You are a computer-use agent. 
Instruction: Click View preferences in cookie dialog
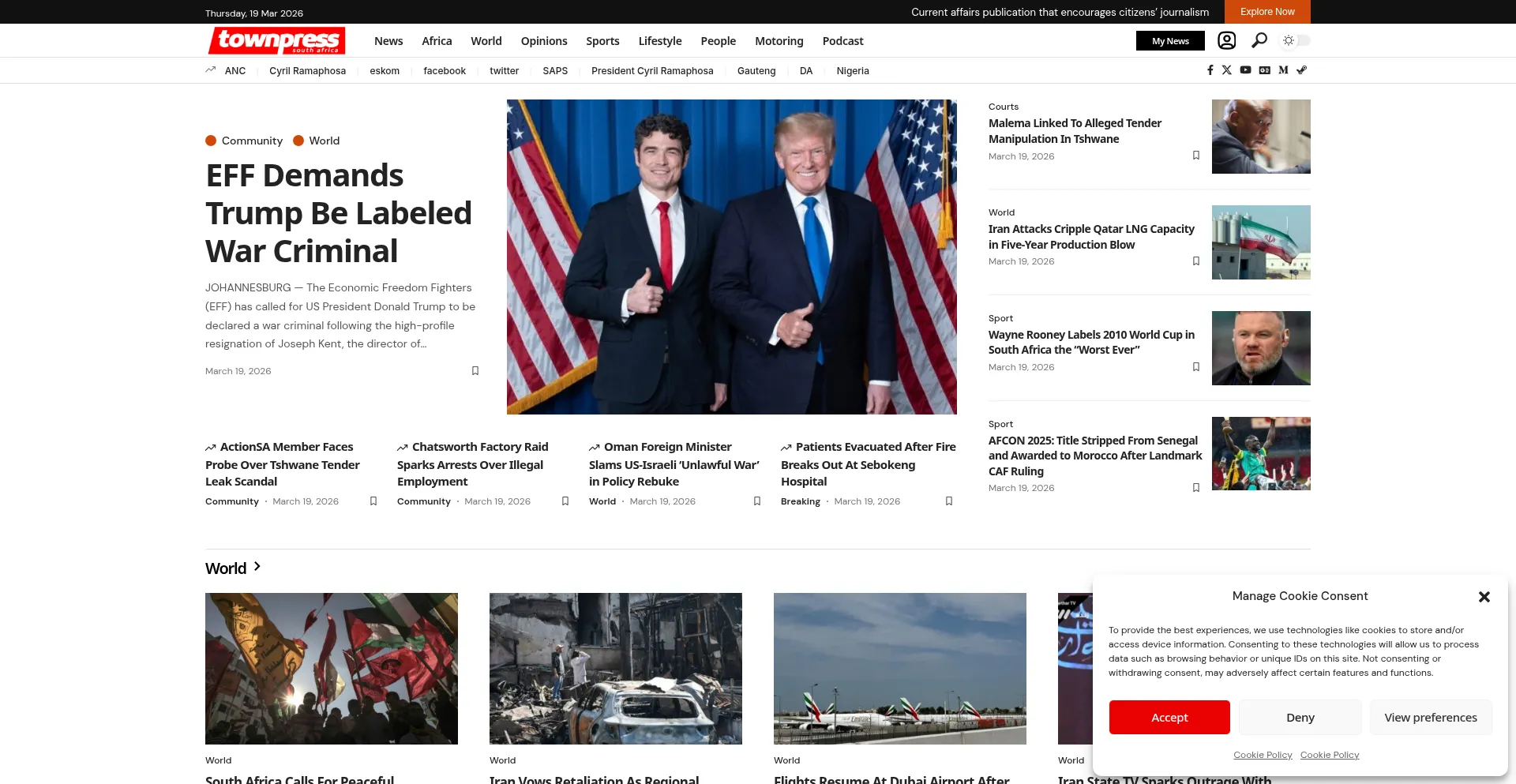[1431, 717]
